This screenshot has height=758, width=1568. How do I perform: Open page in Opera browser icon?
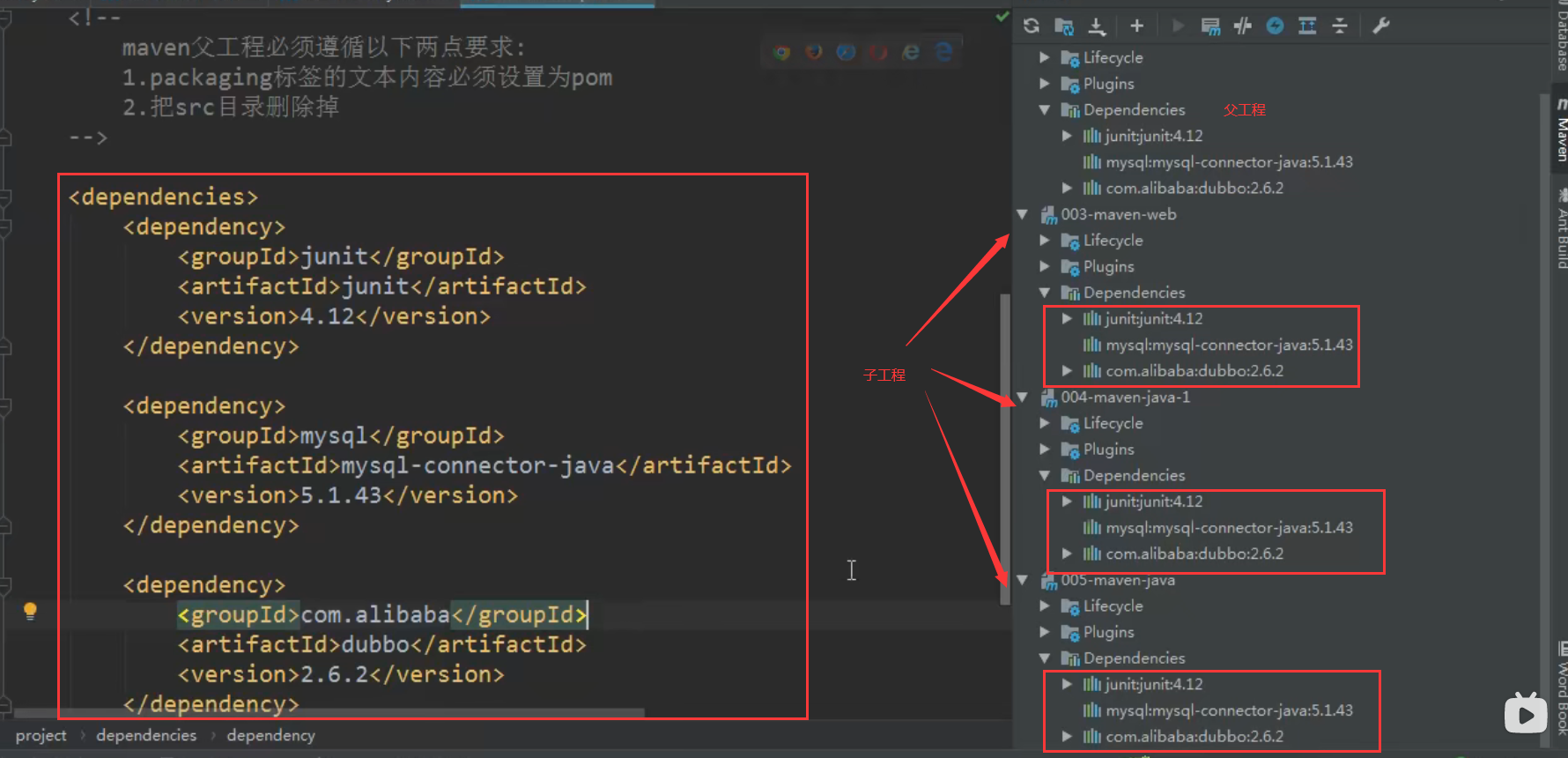(878, 52)
